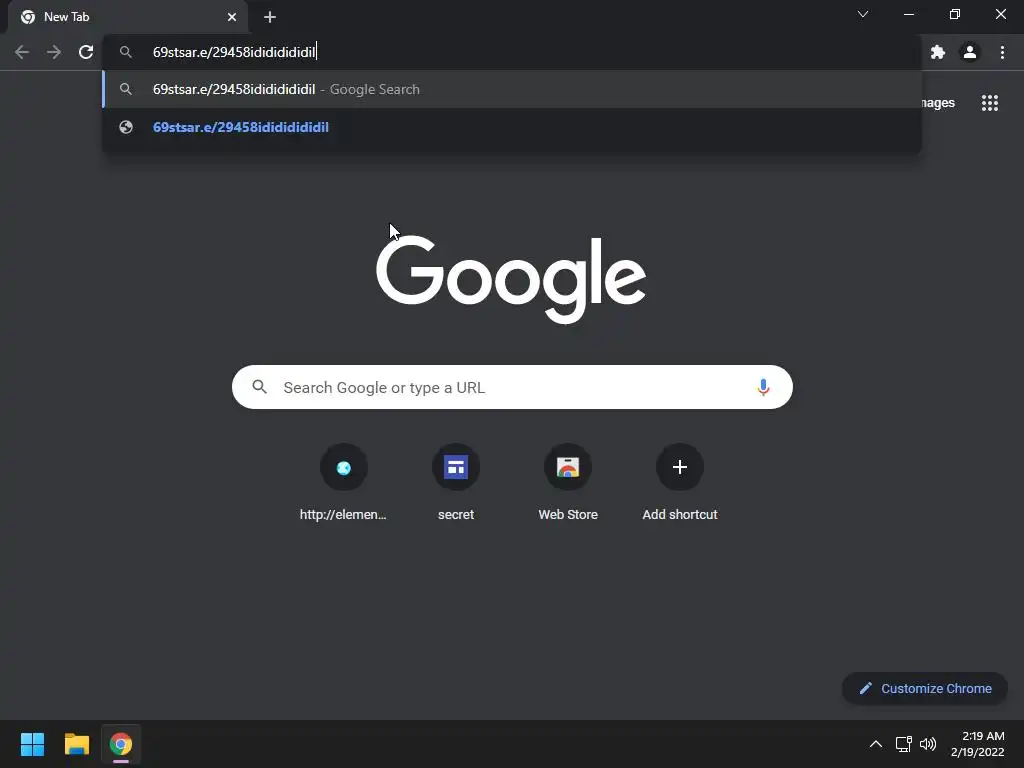Open the network status tray icon

coord(903,744)
